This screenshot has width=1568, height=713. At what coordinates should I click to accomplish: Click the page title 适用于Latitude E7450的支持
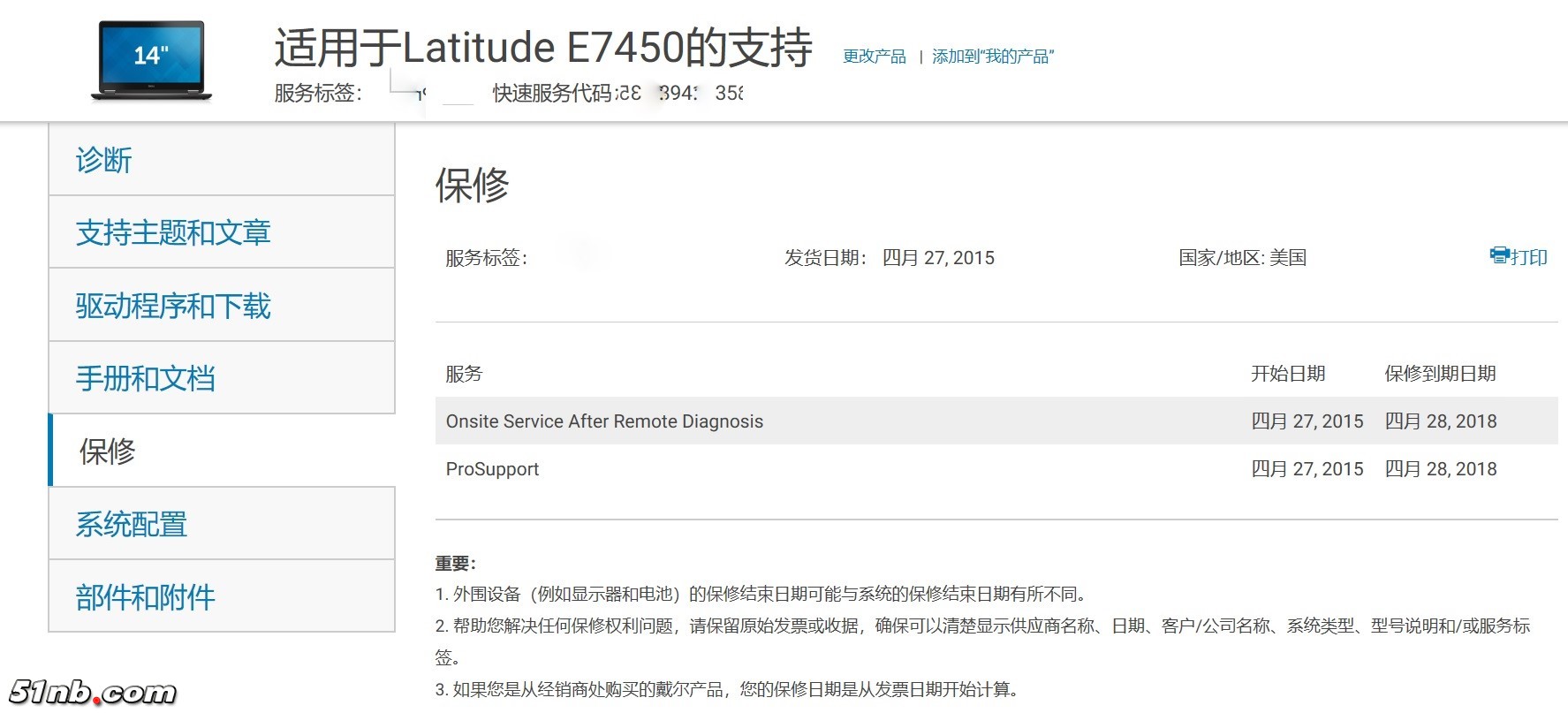pos(543,47)
